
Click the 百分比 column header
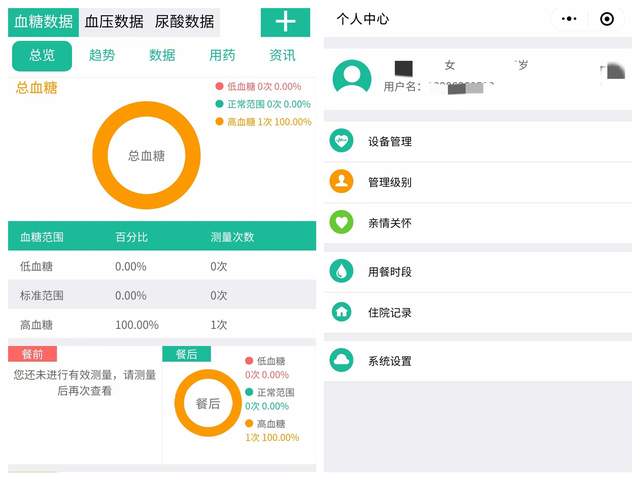pos(131,237)
